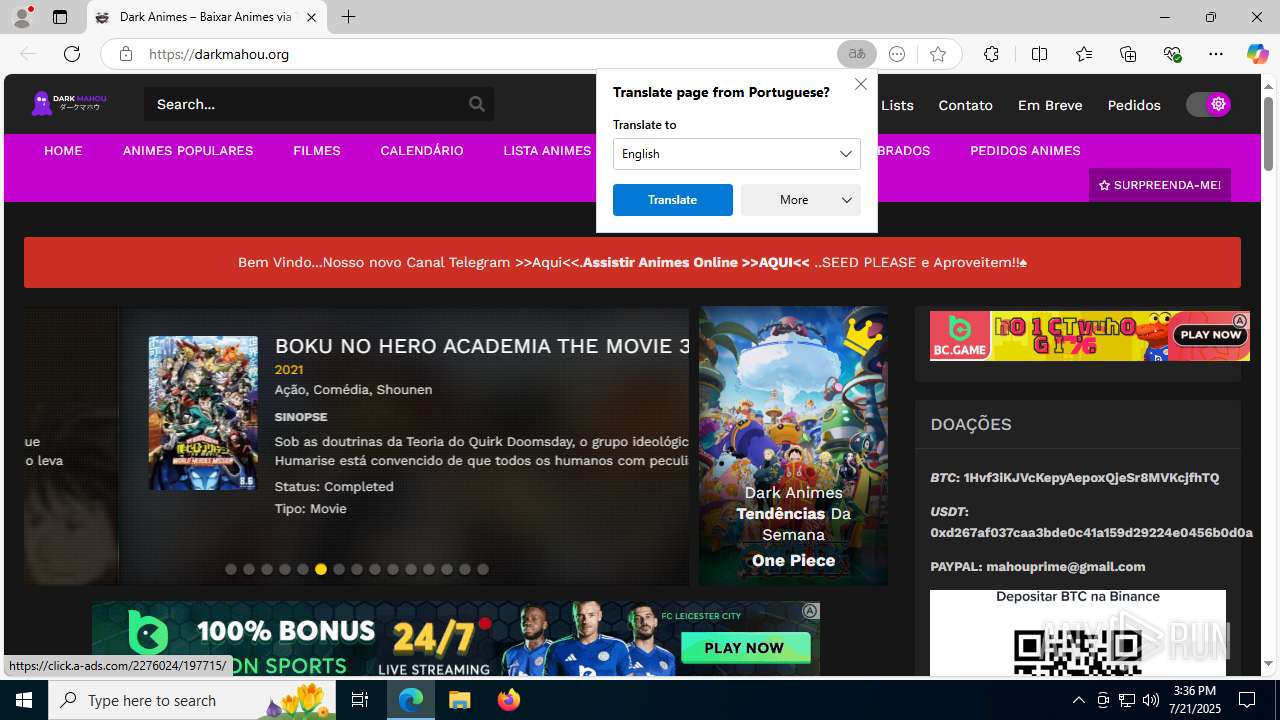Expand the Translate to language dropdown
Image resolution: width=1280 pixels, height=720 pixels.
[737, 154]
